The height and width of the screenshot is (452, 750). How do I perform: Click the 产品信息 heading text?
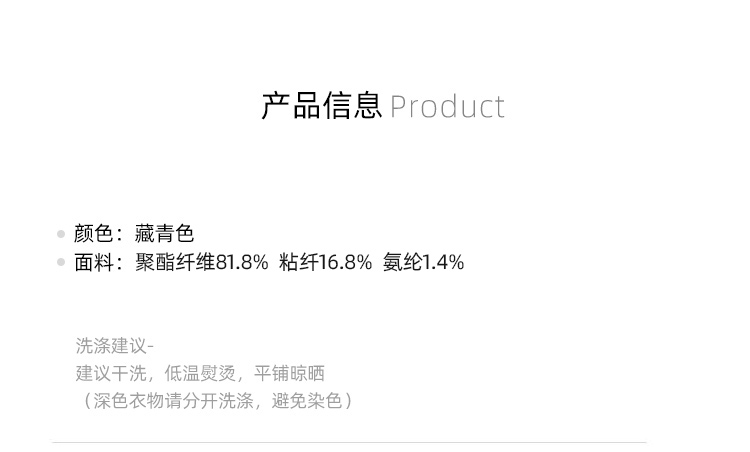(321, 106)
